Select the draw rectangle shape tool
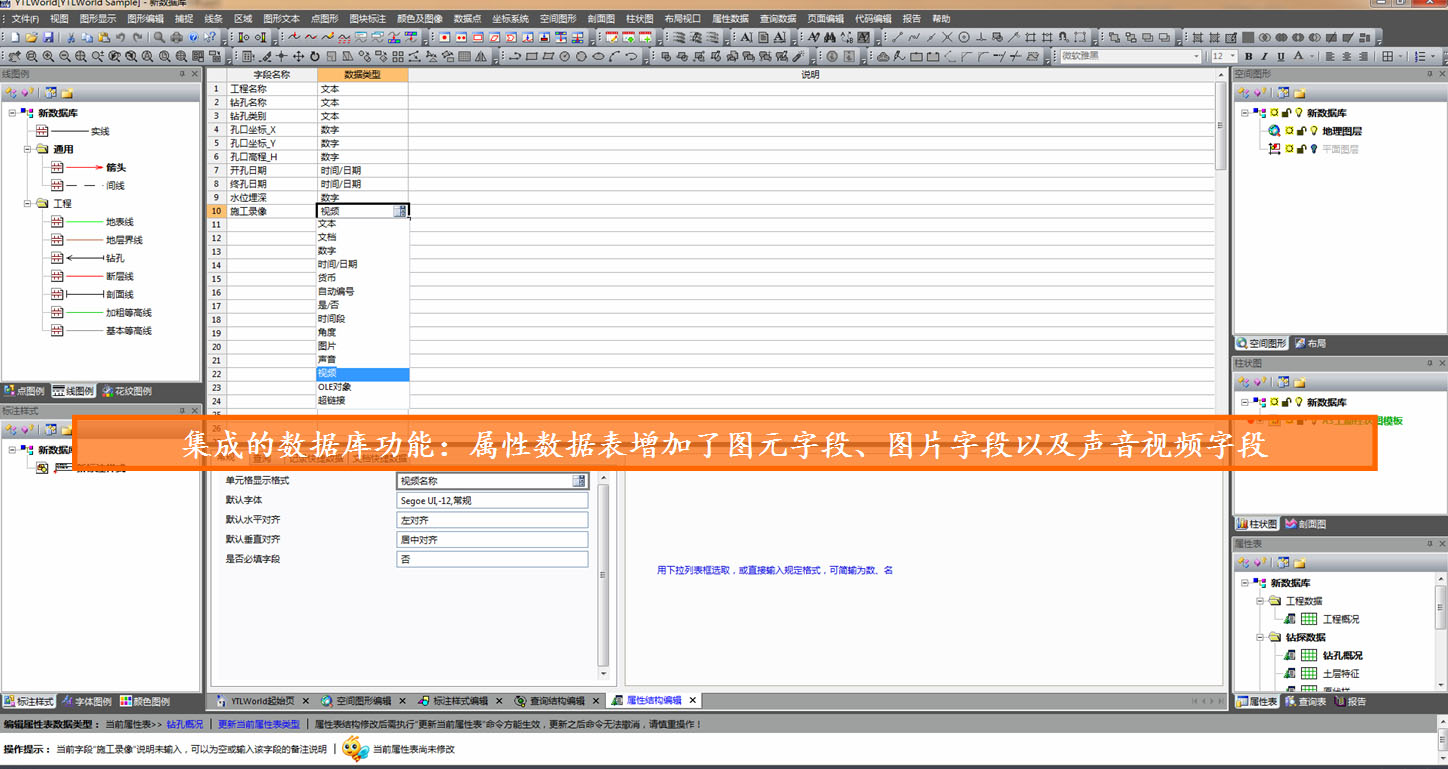 [x=531, y=57]
